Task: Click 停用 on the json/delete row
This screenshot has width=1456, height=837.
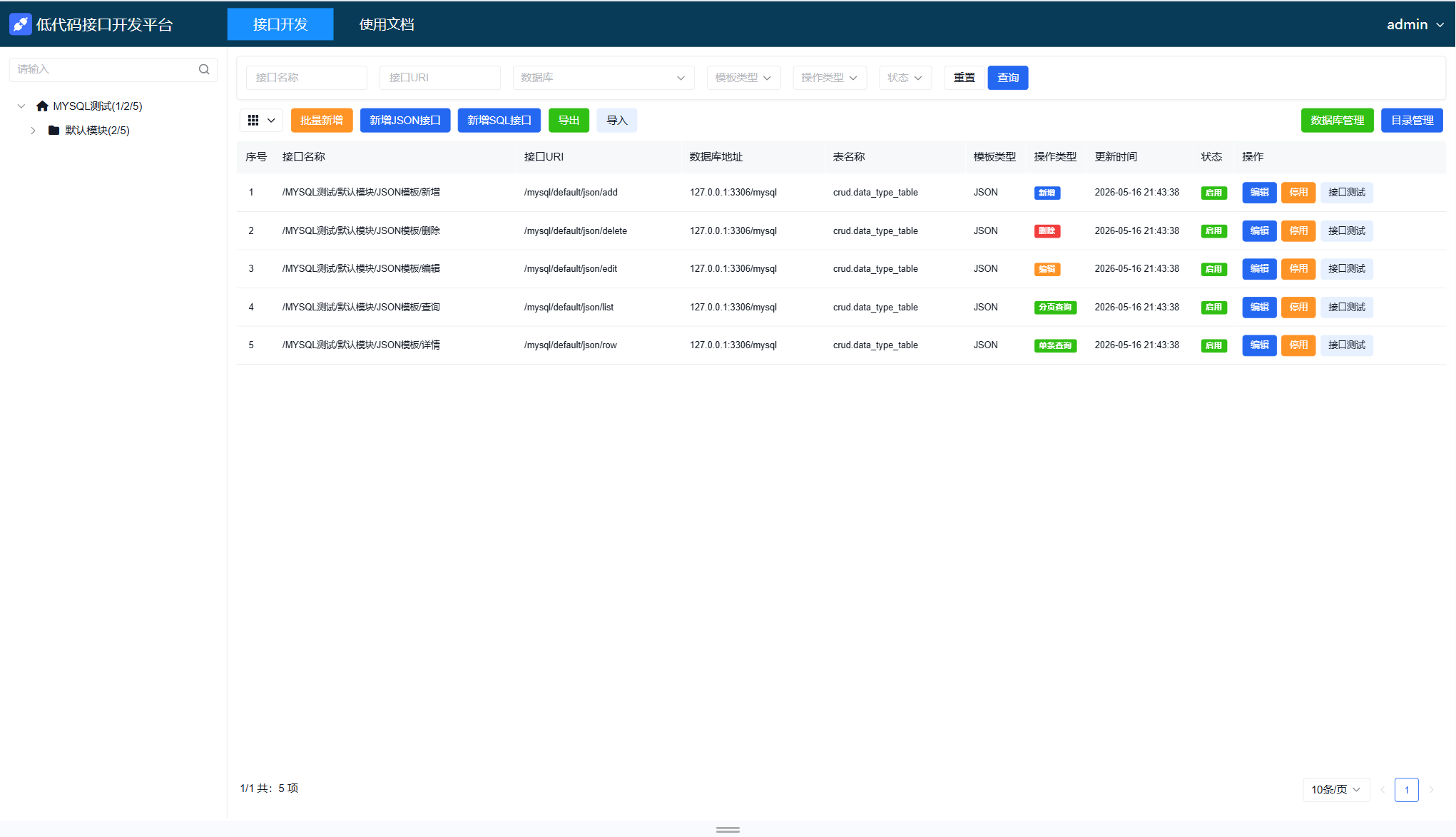Action: (x=1298, y=231)
